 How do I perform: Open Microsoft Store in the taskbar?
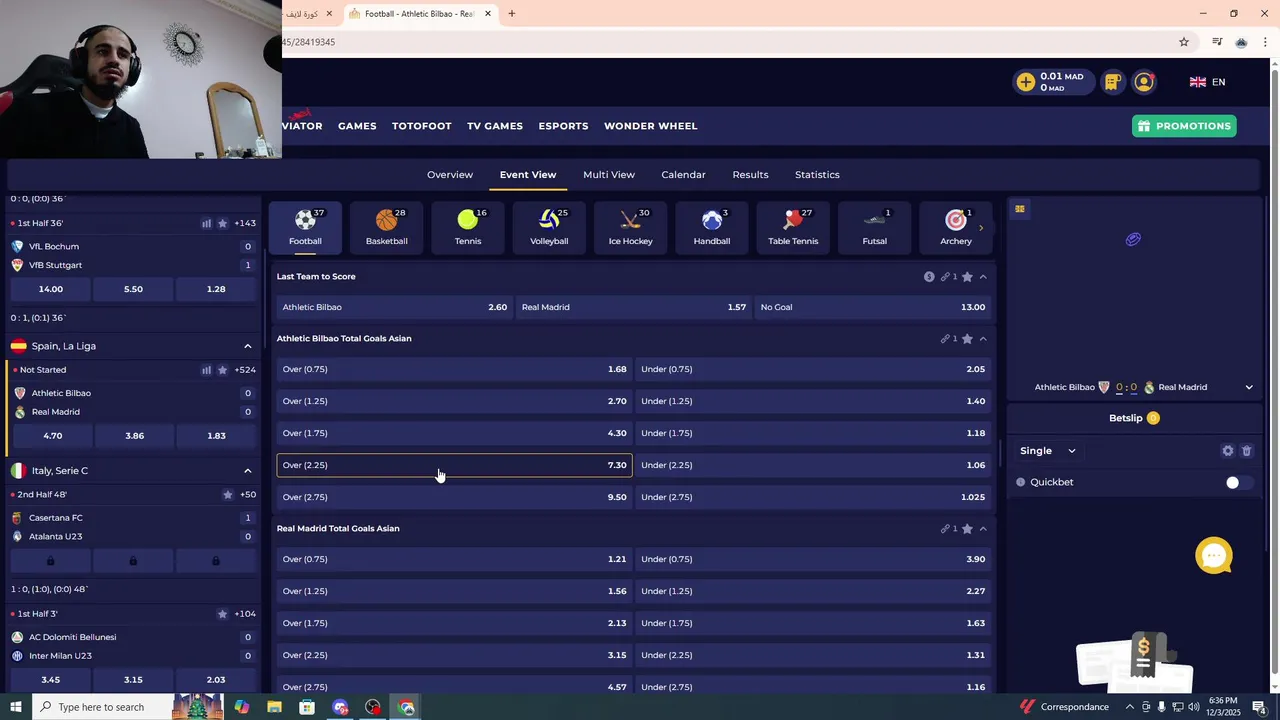(x=307, y=707)
